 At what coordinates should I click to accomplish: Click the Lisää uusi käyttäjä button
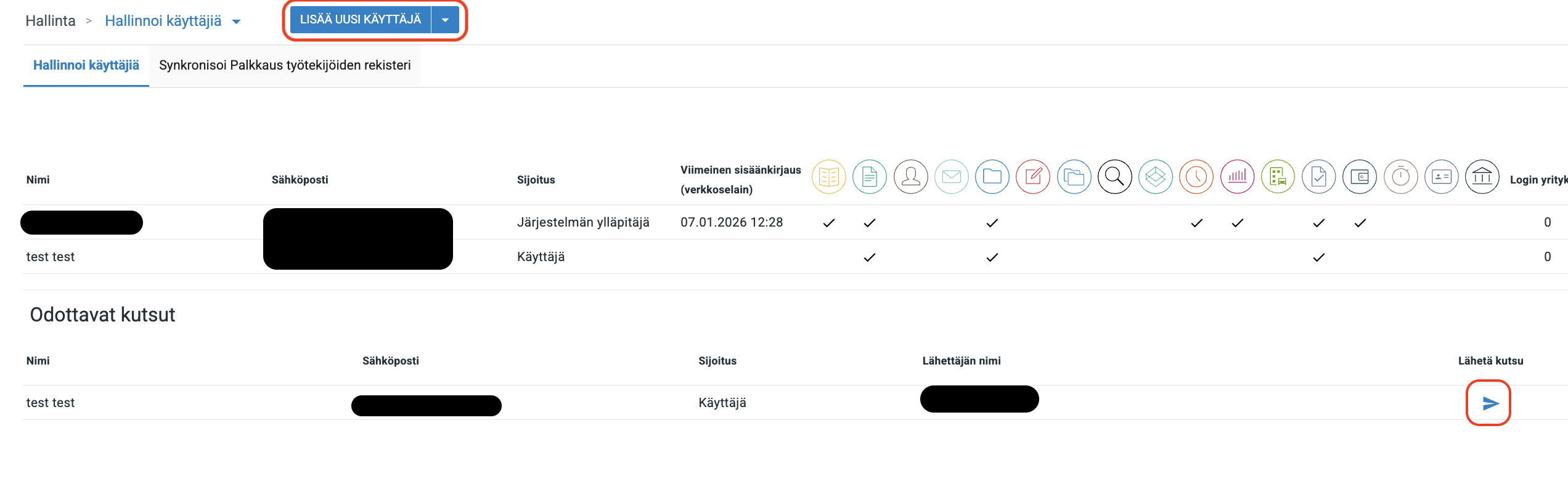click(360, 20)
